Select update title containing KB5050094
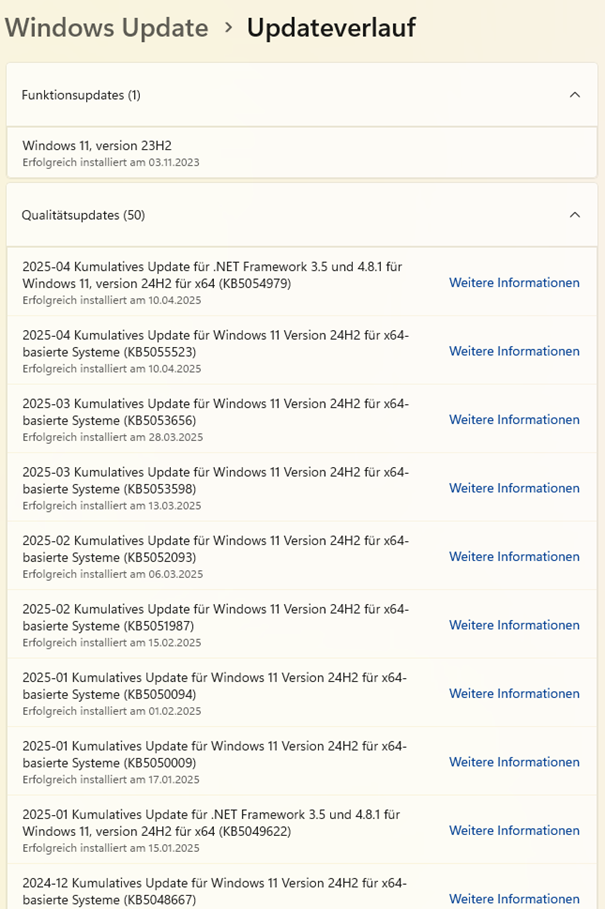605x909 pixels. [214, 685]
